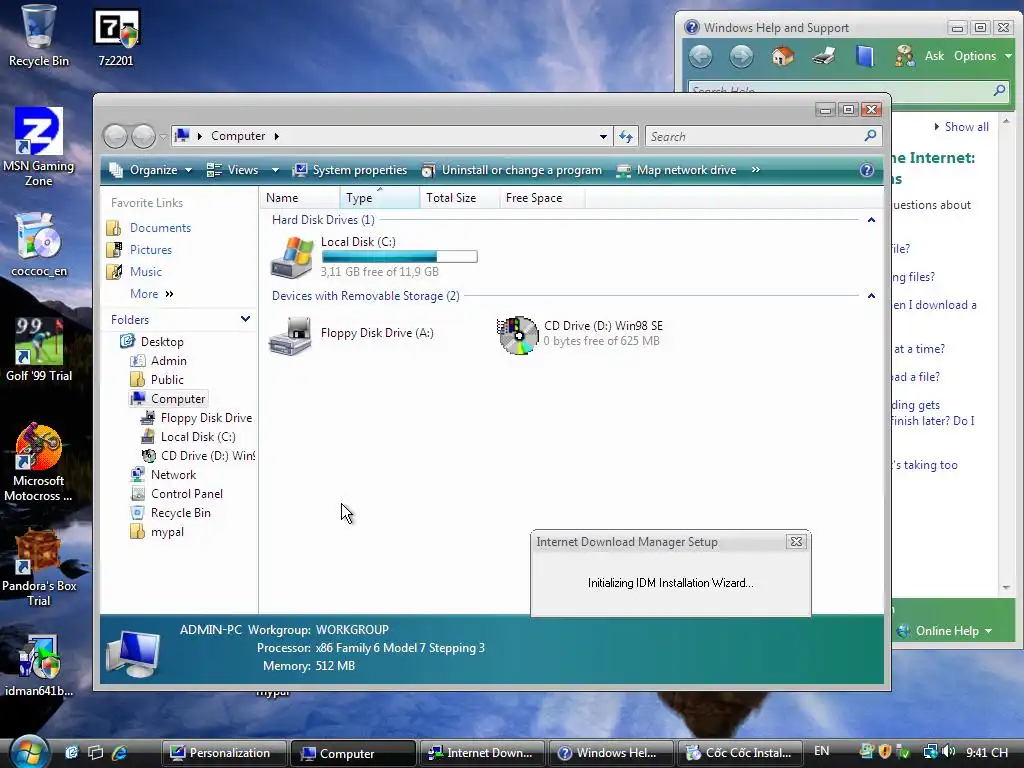
Task: Open the Online Help dropdown
Action: 945,631
